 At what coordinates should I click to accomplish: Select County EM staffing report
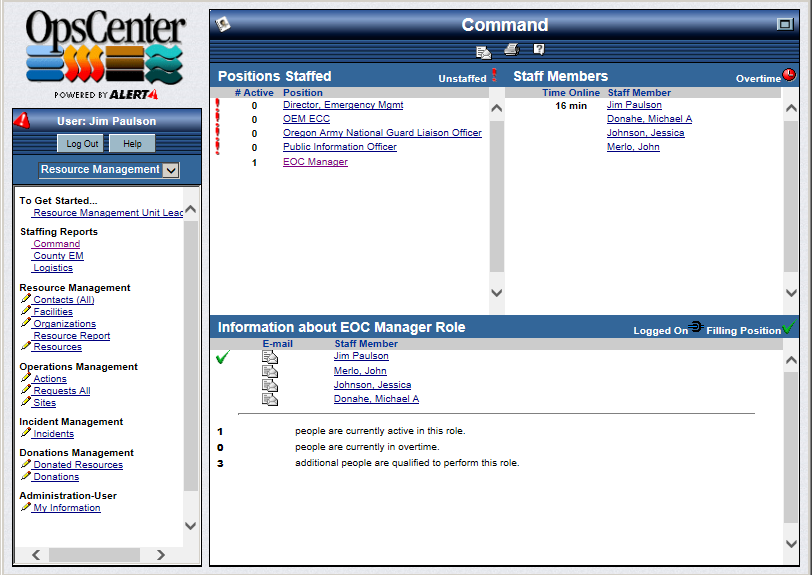coord(58,256)
